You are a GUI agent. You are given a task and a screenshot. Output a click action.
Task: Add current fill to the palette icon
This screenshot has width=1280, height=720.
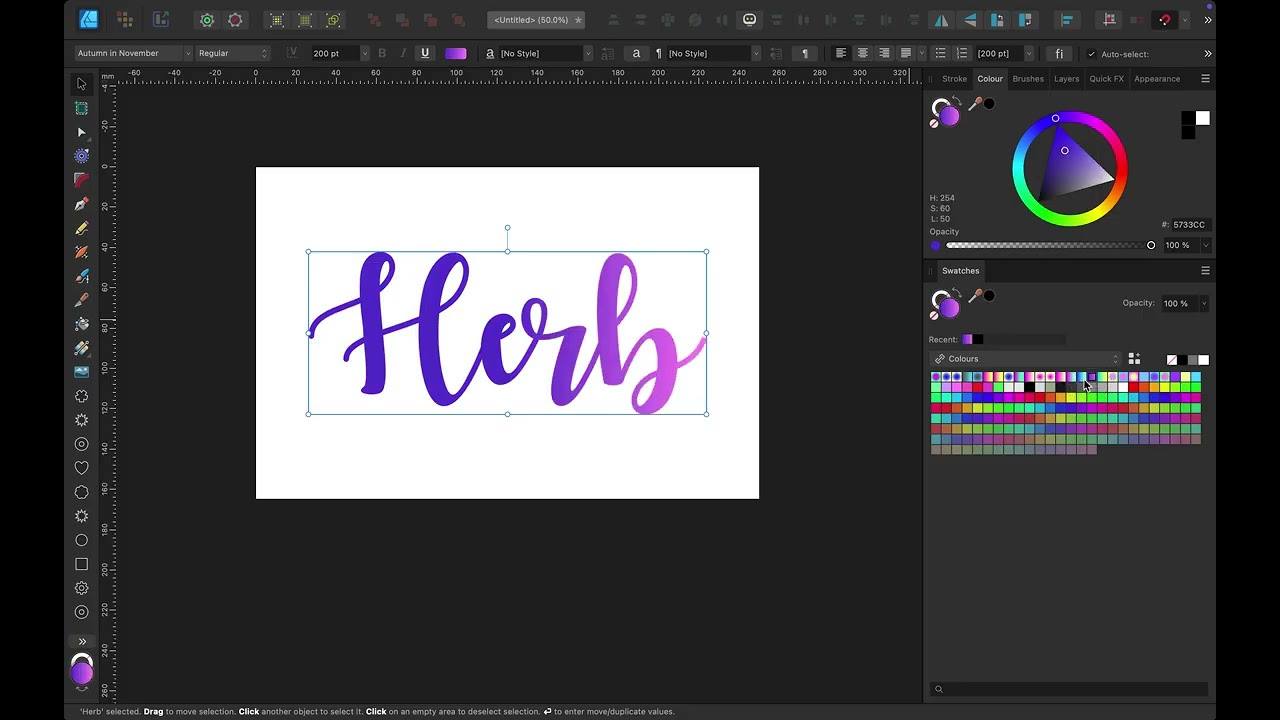(x=1134, y=359)
